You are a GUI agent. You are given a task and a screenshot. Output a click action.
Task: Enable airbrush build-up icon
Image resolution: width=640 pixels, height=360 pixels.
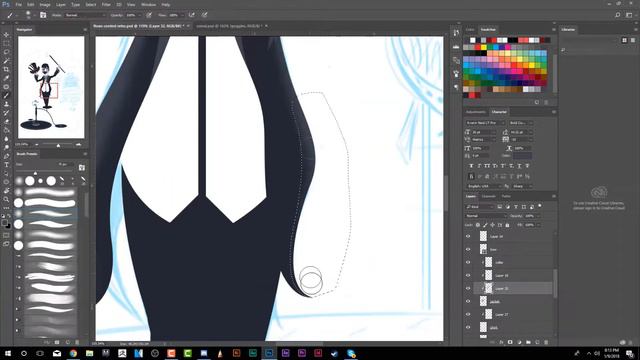(x=192, y=15)
